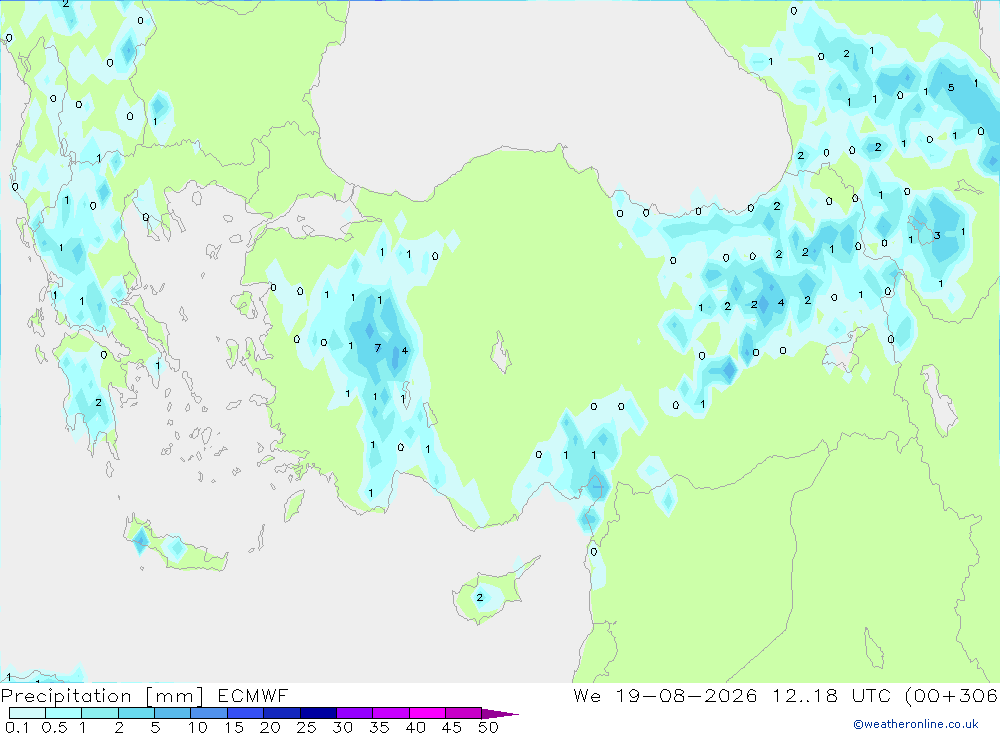Viewport: 1000px width, 733px height.
Task: Click the legend tick label "15"
Action: click(234, 727)
